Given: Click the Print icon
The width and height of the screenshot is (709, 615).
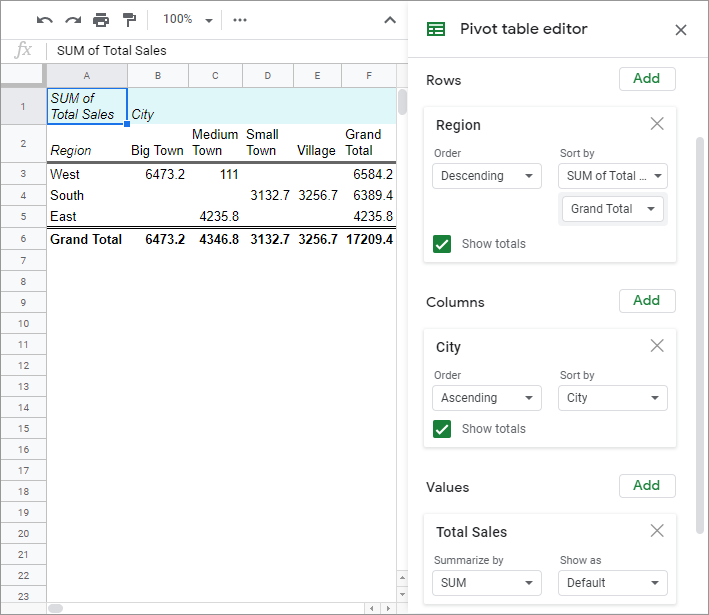Looking at the screenshot, I should click(x=101, y=20).
